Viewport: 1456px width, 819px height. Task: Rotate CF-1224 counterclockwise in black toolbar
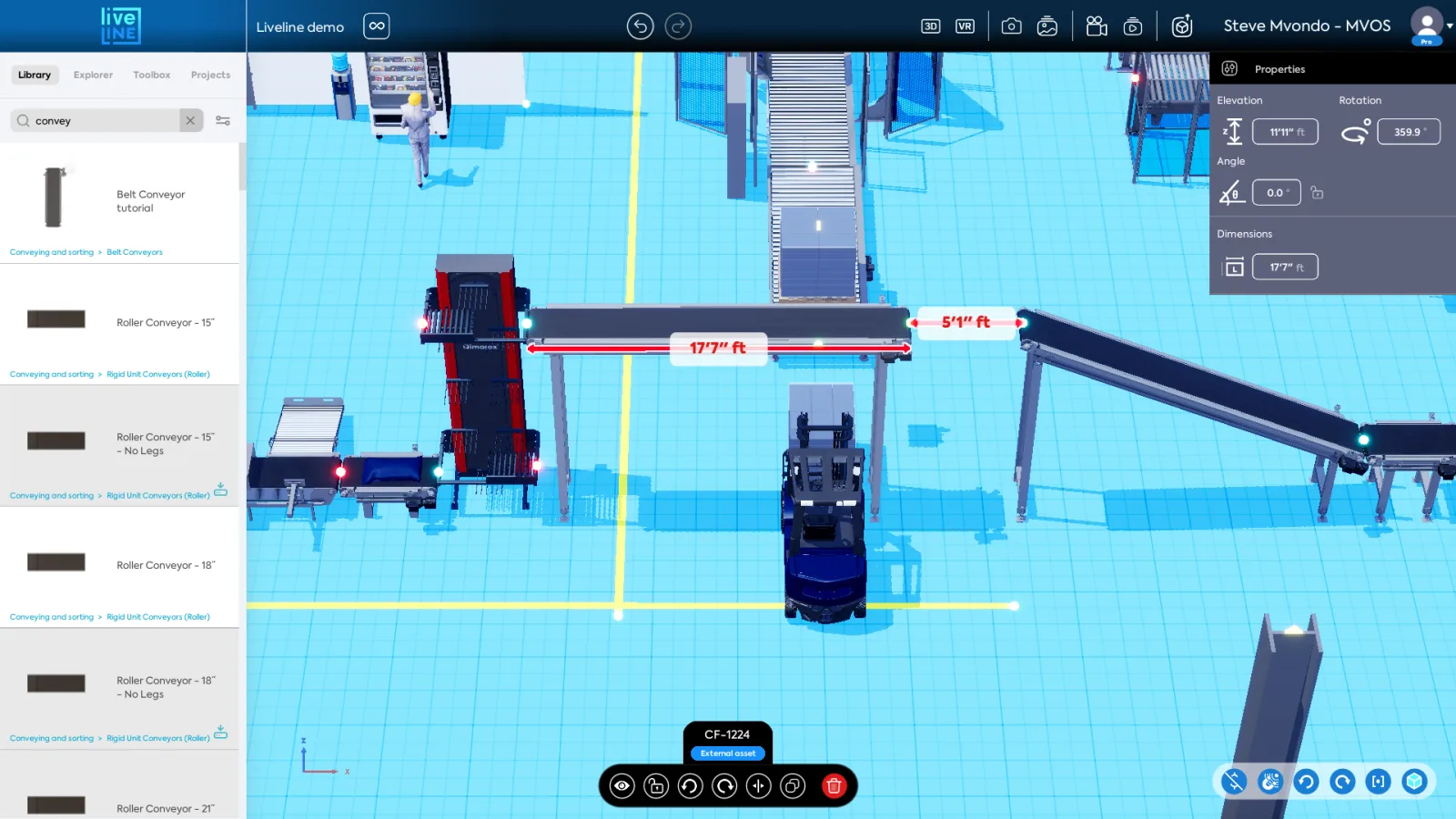pos(691,786)
